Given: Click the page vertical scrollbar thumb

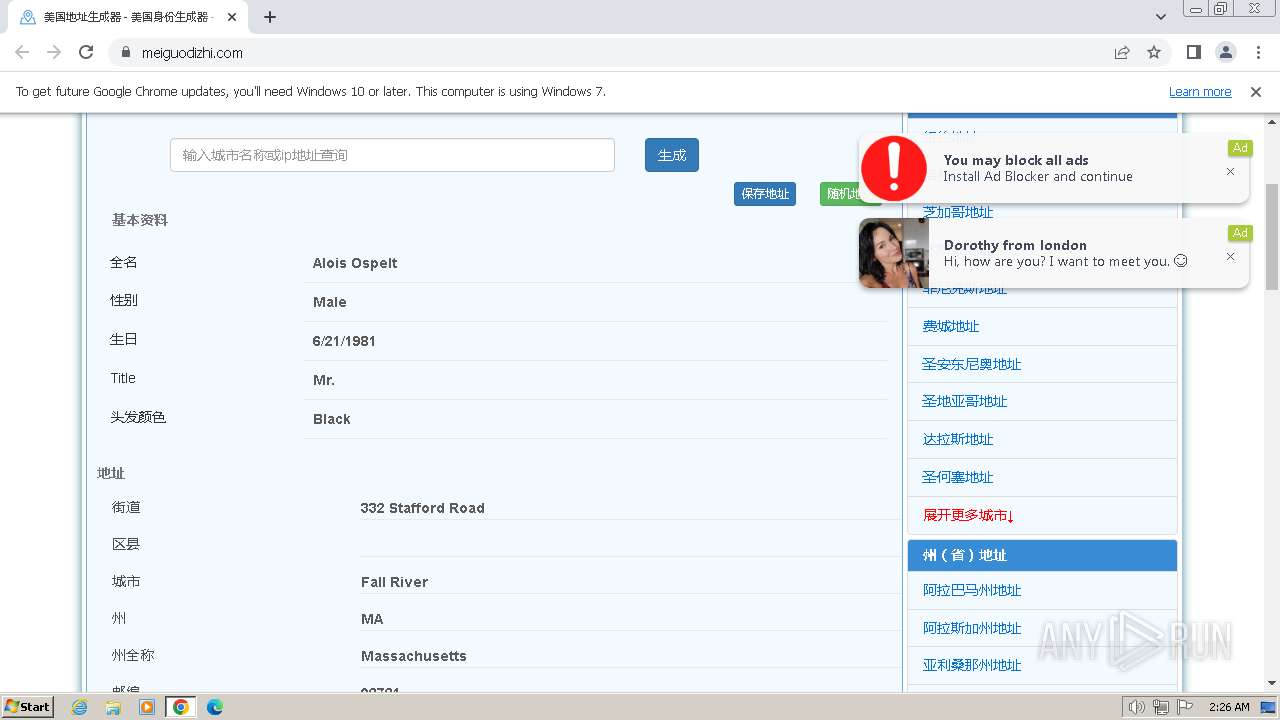Looking at the screenshot, I should [1272, 237].
